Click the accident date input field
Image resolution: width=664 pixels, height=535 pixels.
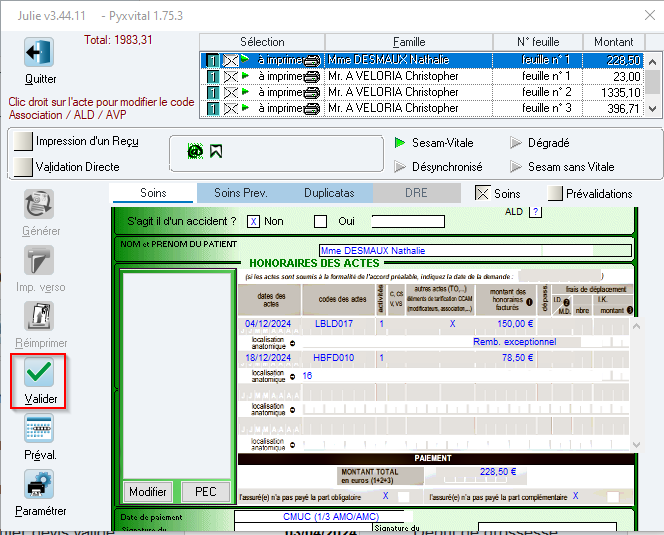click(x=408, y=222)
